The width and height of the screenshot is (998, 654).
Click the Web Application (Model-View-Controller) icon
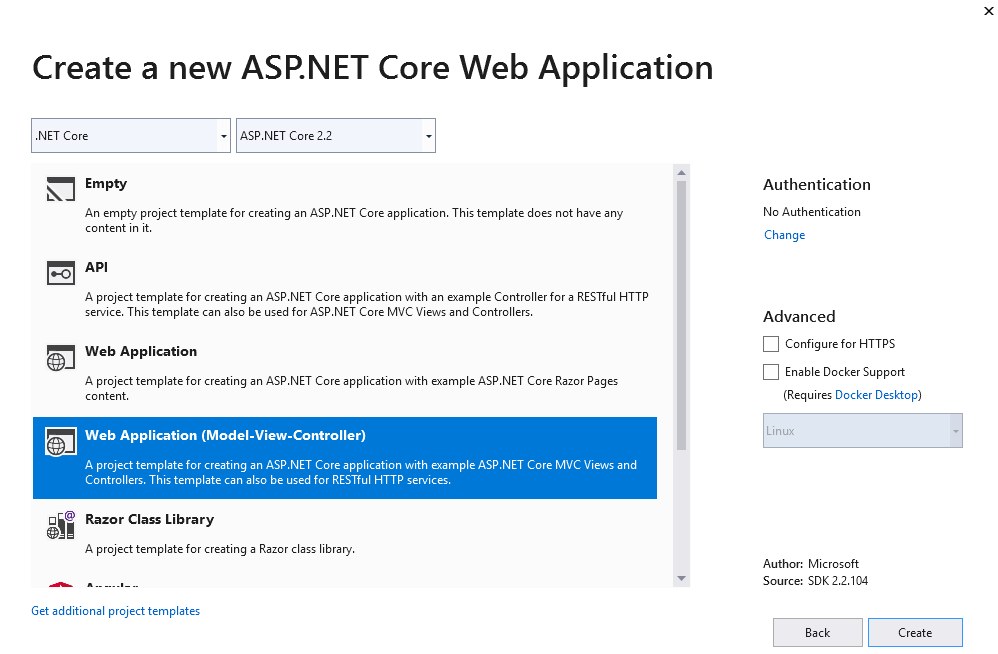click(59, 441)
